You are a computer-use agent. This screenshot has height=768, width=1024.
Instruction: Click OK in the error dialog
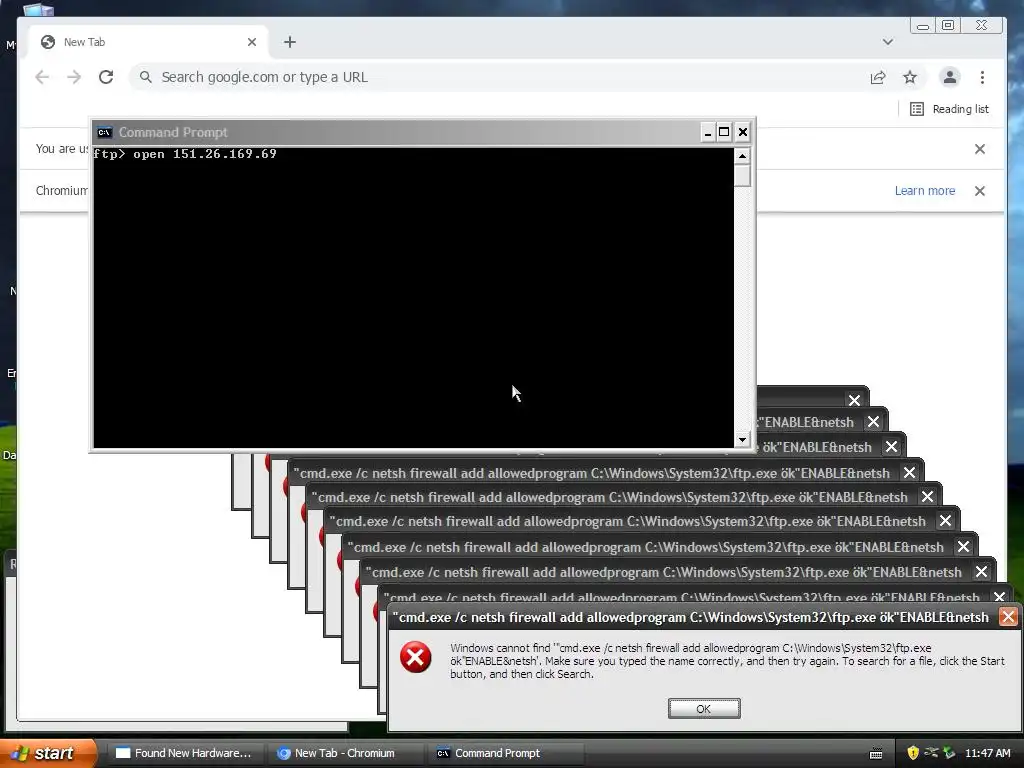point(704,709)
